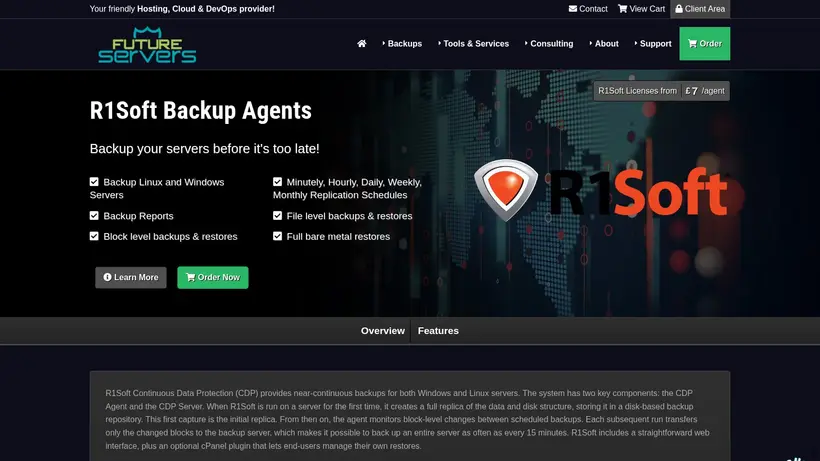The width and height of the screenshot is (820, 461).
Task: Click 'Your friendly Hosting, Cloud & DevOps provider!' text
Action: 182,8
